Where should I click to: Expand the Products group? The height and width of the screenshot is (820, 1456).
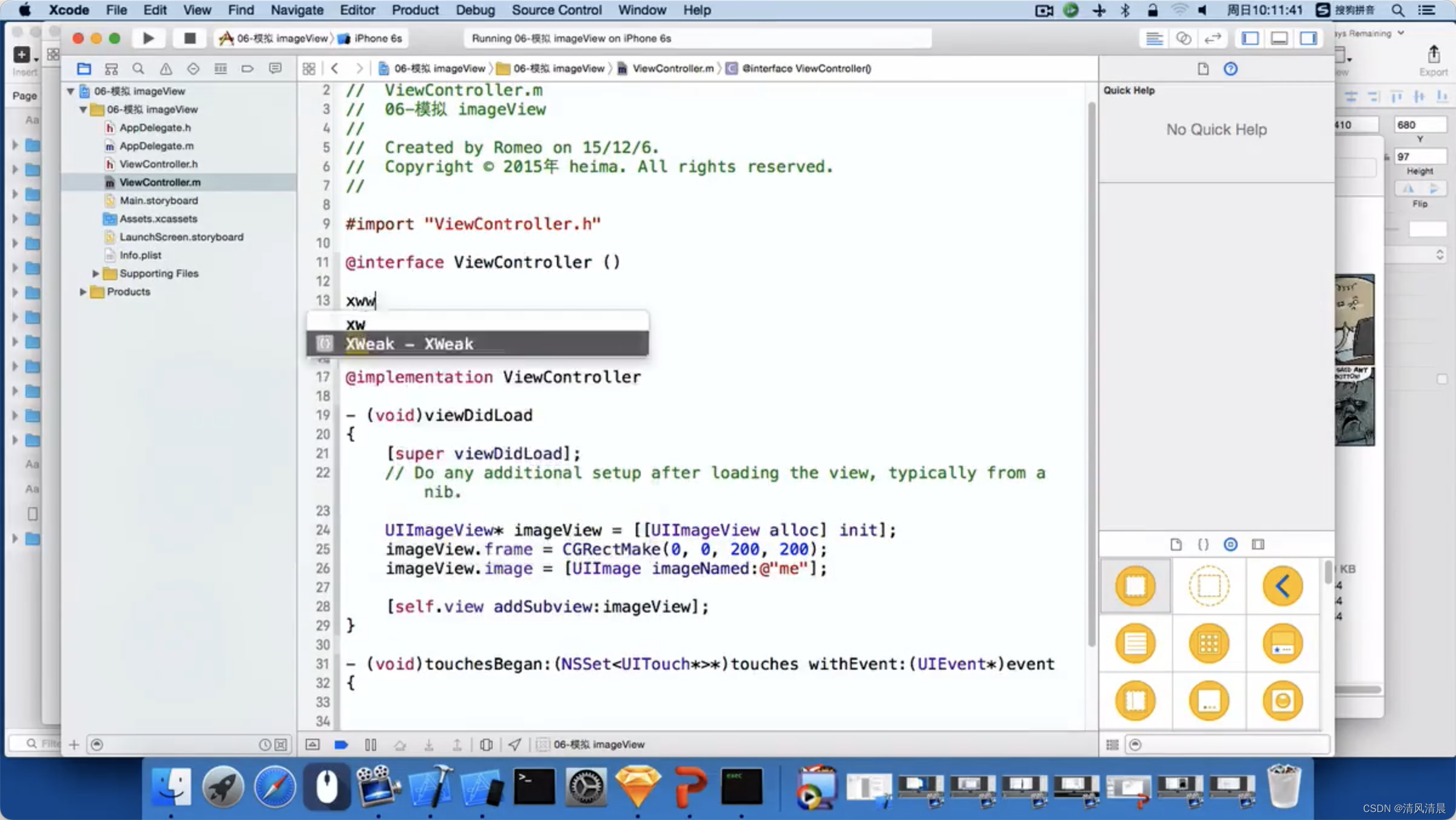[83, 292]
